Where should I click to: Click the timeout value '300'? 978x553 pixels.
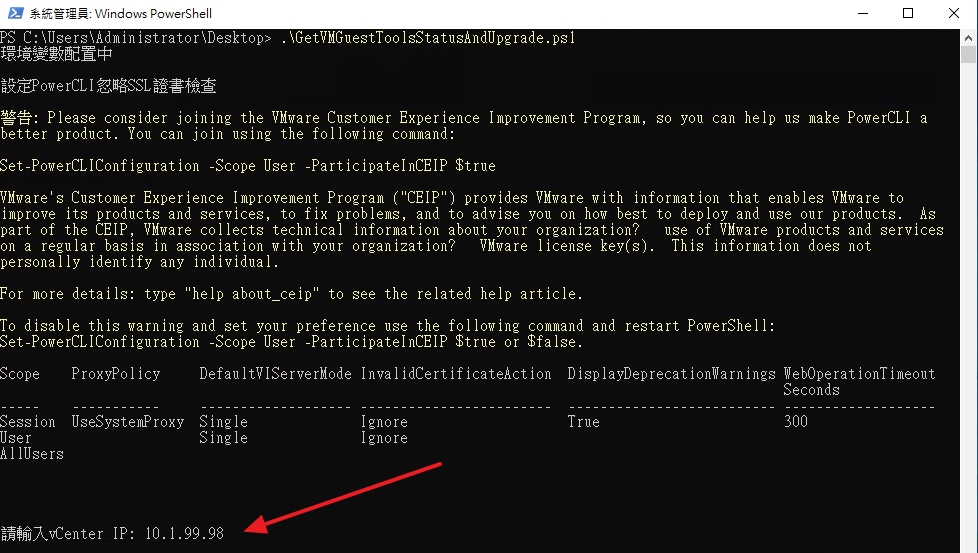pos(796,422)
